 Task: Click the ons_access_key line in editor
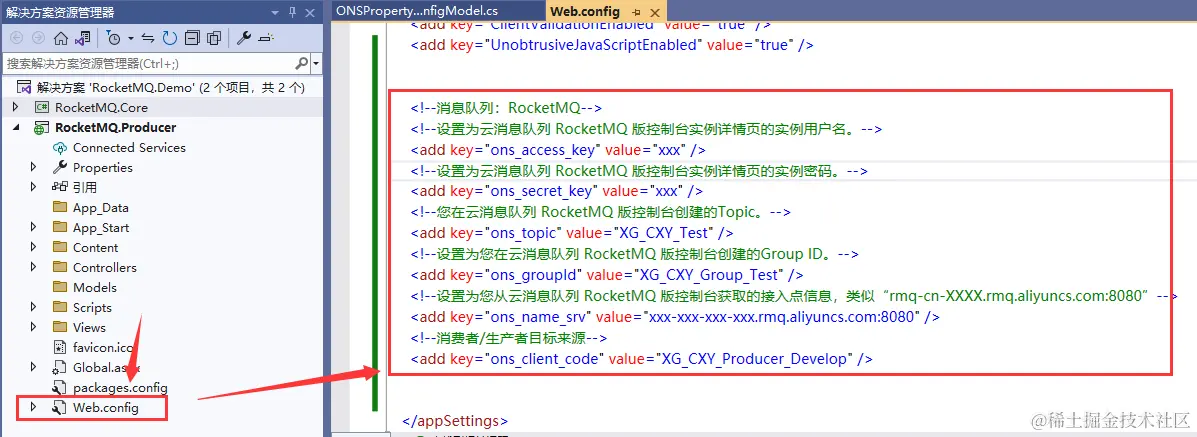(x=558, y=150)
